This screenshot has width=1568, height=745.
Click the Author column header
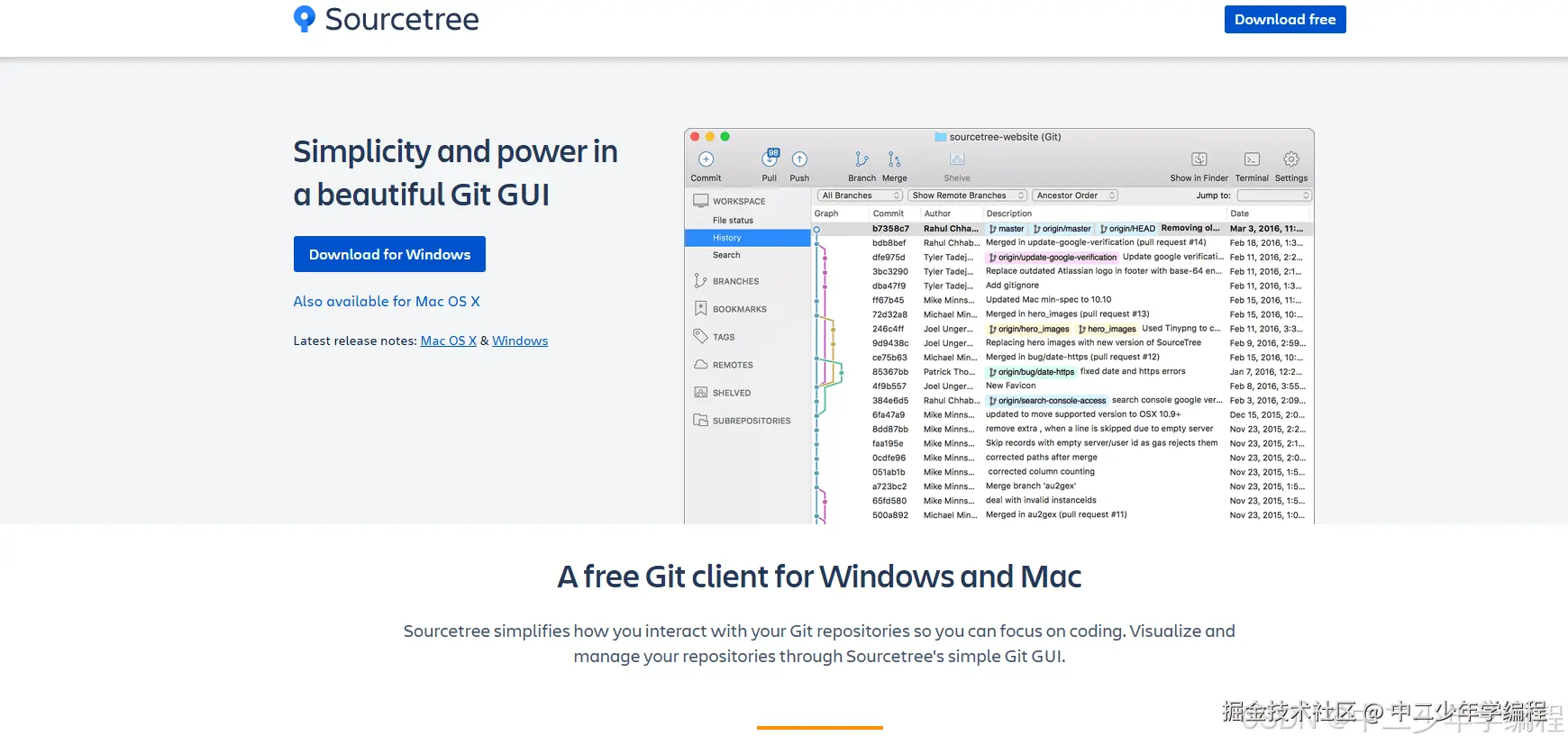937,214
